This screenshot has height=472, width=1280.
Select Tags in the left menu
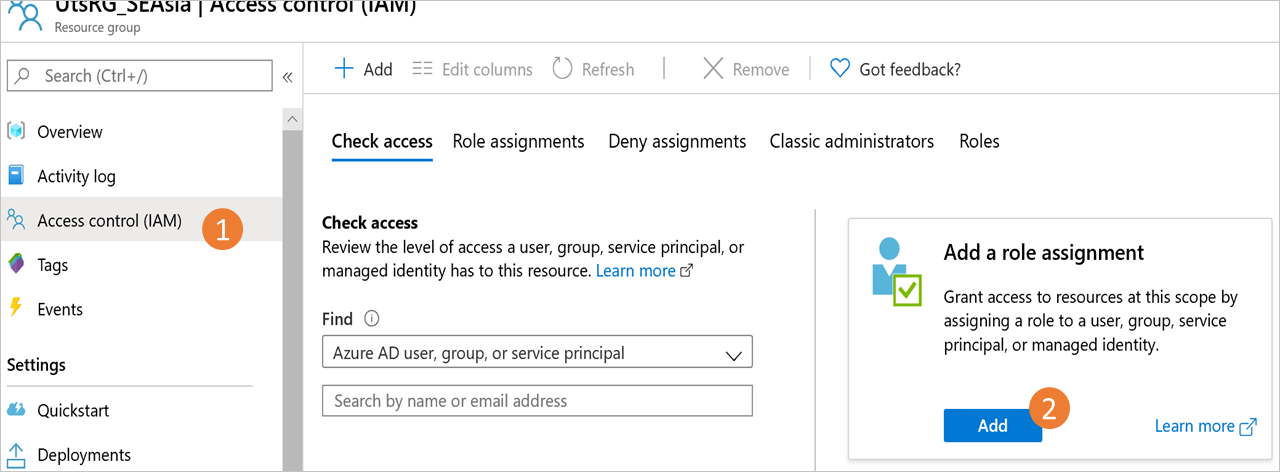[52, 265]
